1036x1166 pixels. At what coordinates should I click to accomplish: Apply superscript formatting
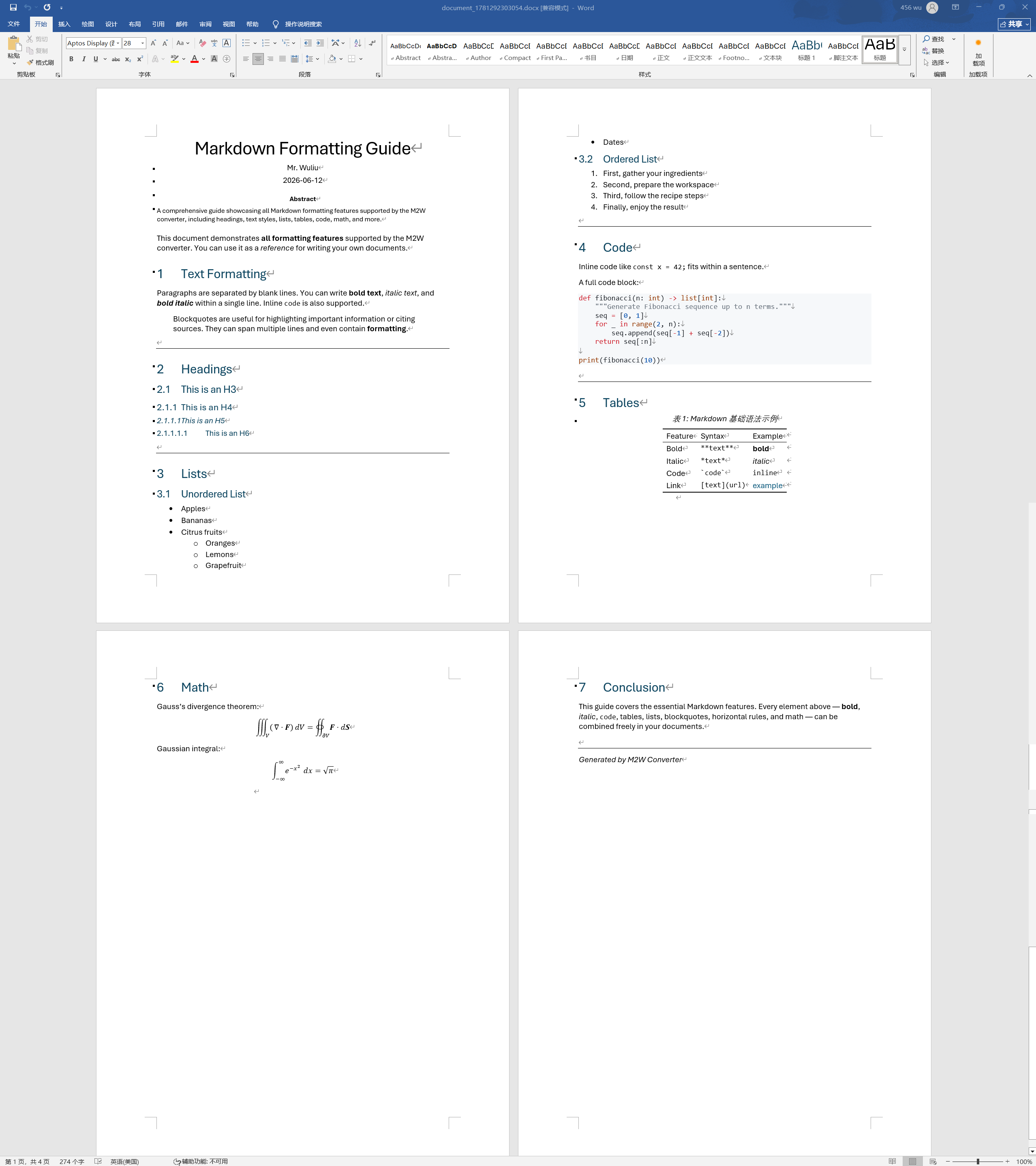pos(140,59)
